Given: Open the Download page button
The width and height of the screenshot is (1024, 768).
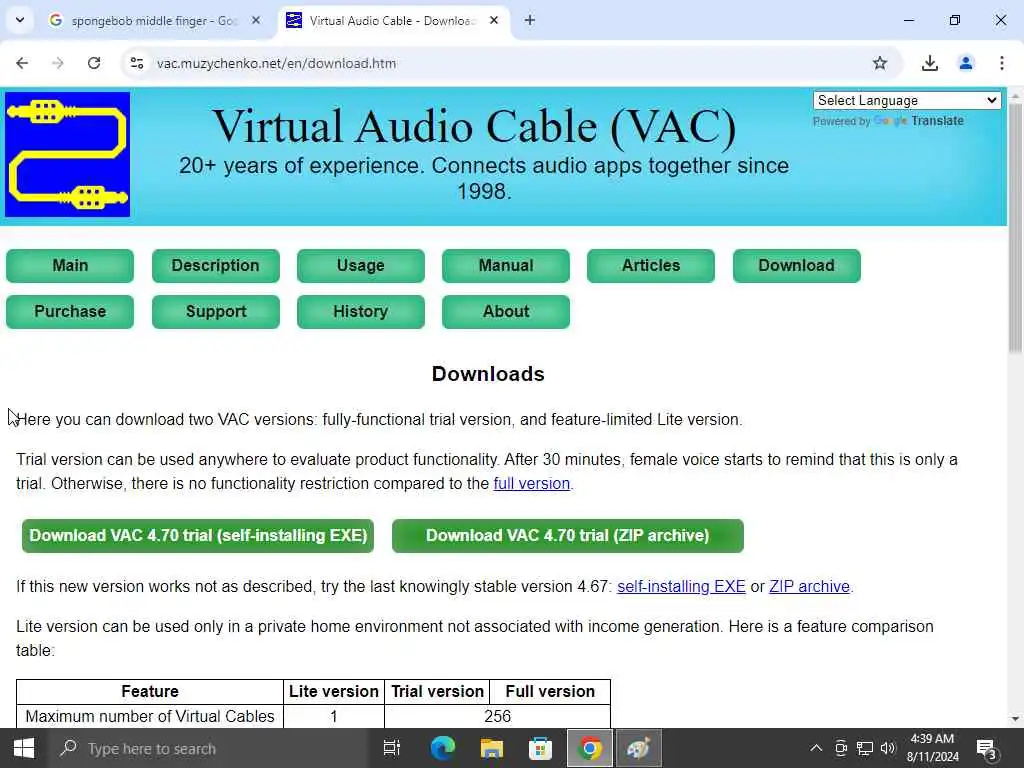Looking at the screenshot, I should (x=796, y=266).
